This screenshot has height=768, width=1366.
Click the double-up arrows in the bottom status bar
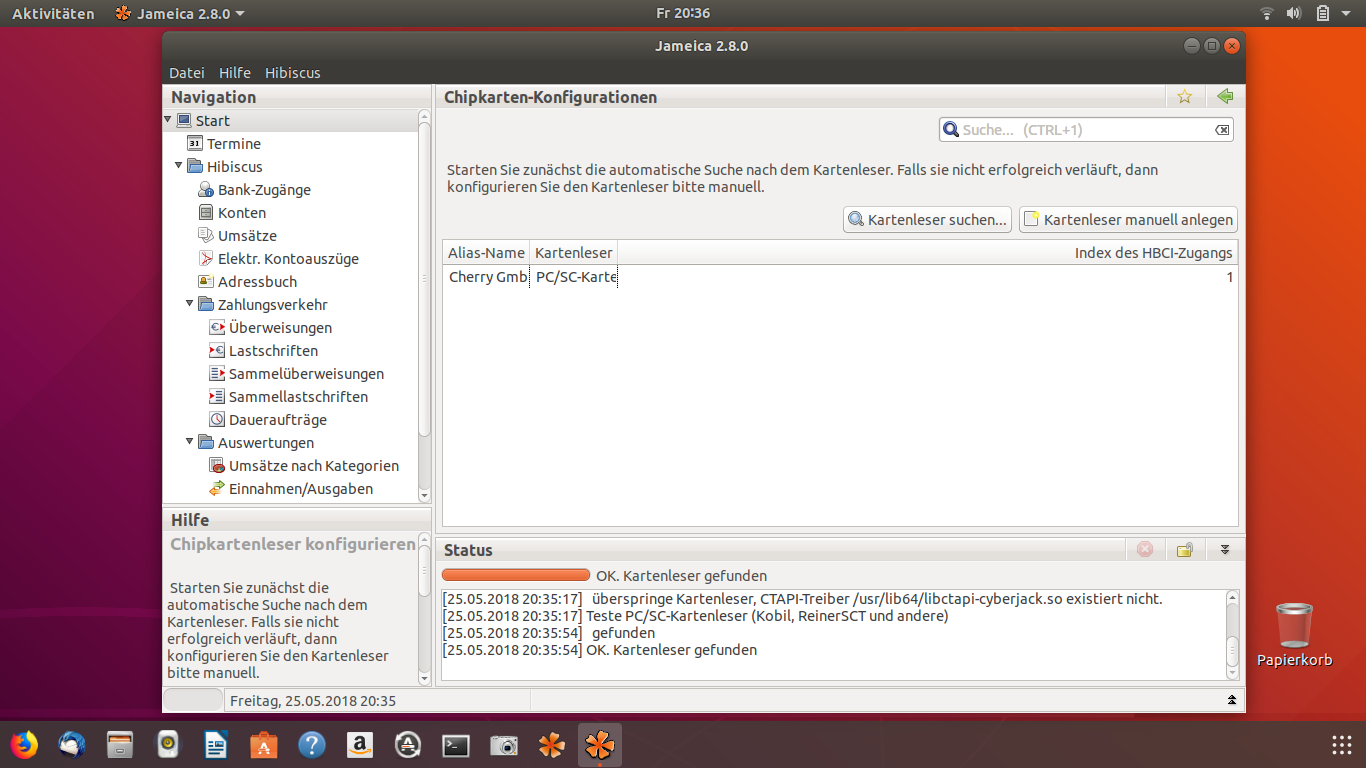1232,700
